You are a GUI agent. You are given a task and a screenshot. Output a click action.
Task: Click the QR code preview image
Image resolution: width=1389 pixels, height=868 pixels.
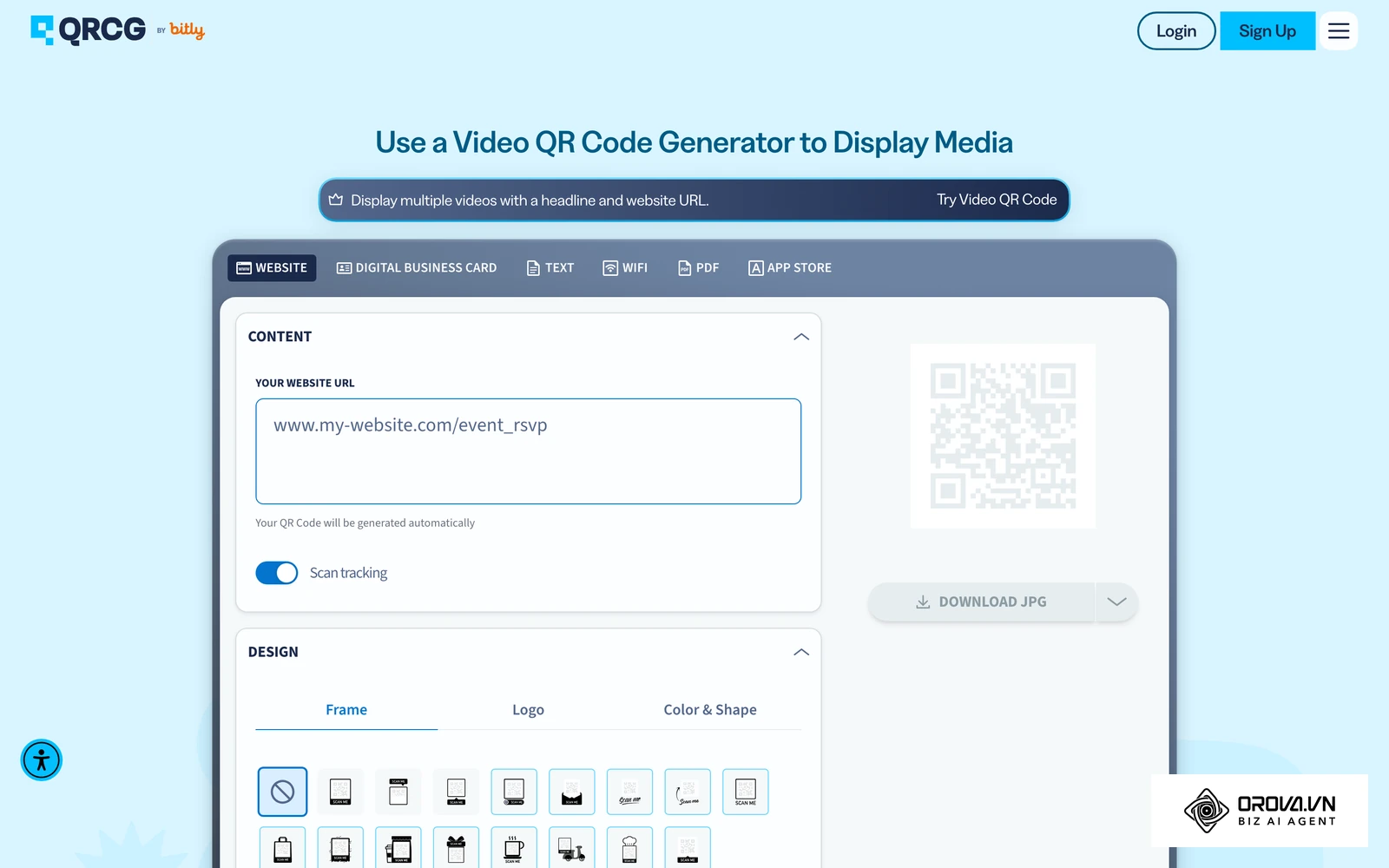point(1003,436)
